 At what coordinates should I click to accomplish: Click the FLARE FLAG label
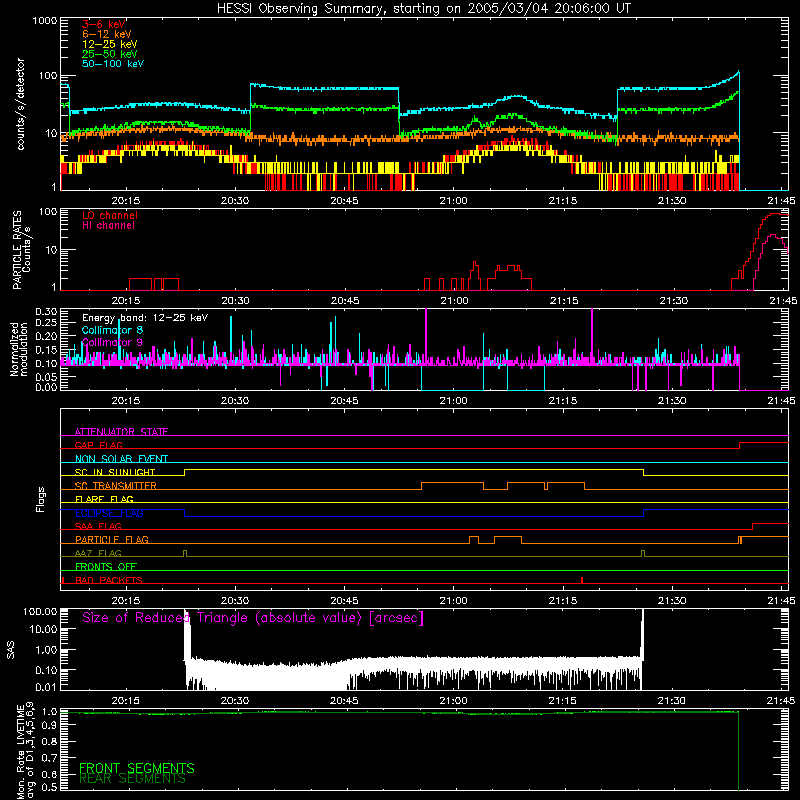coord(104,499)
